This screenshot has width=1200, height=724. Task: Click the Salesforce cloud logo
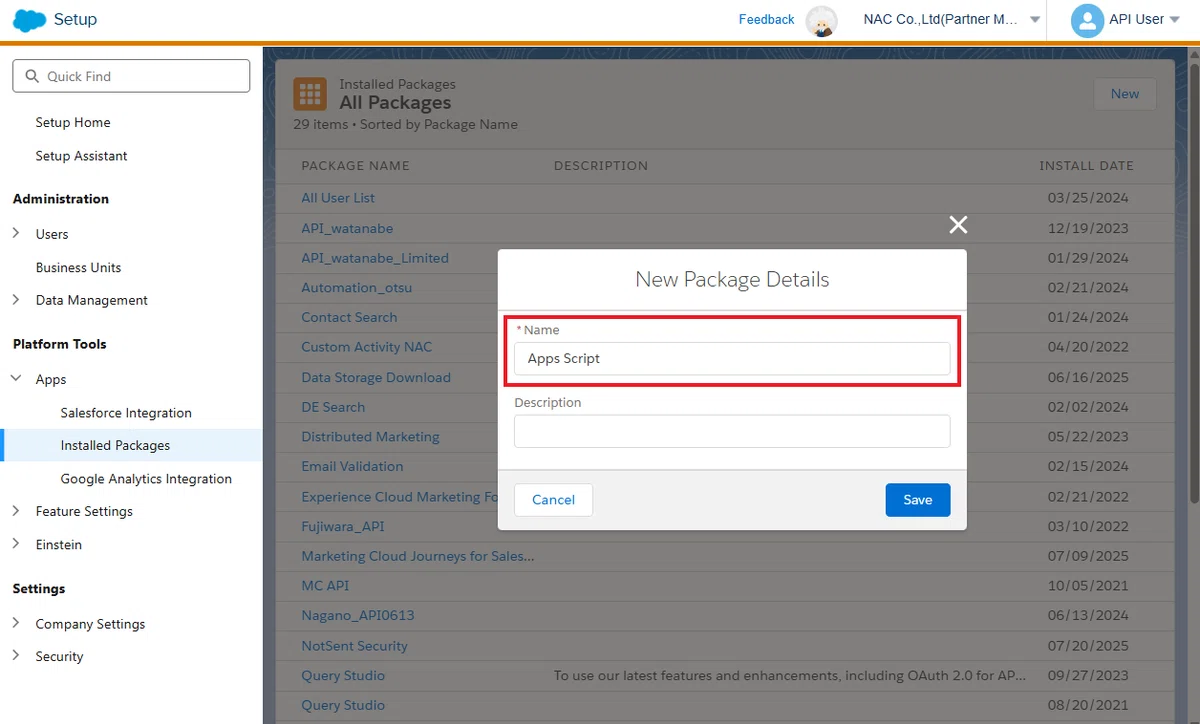coord(29,20)
